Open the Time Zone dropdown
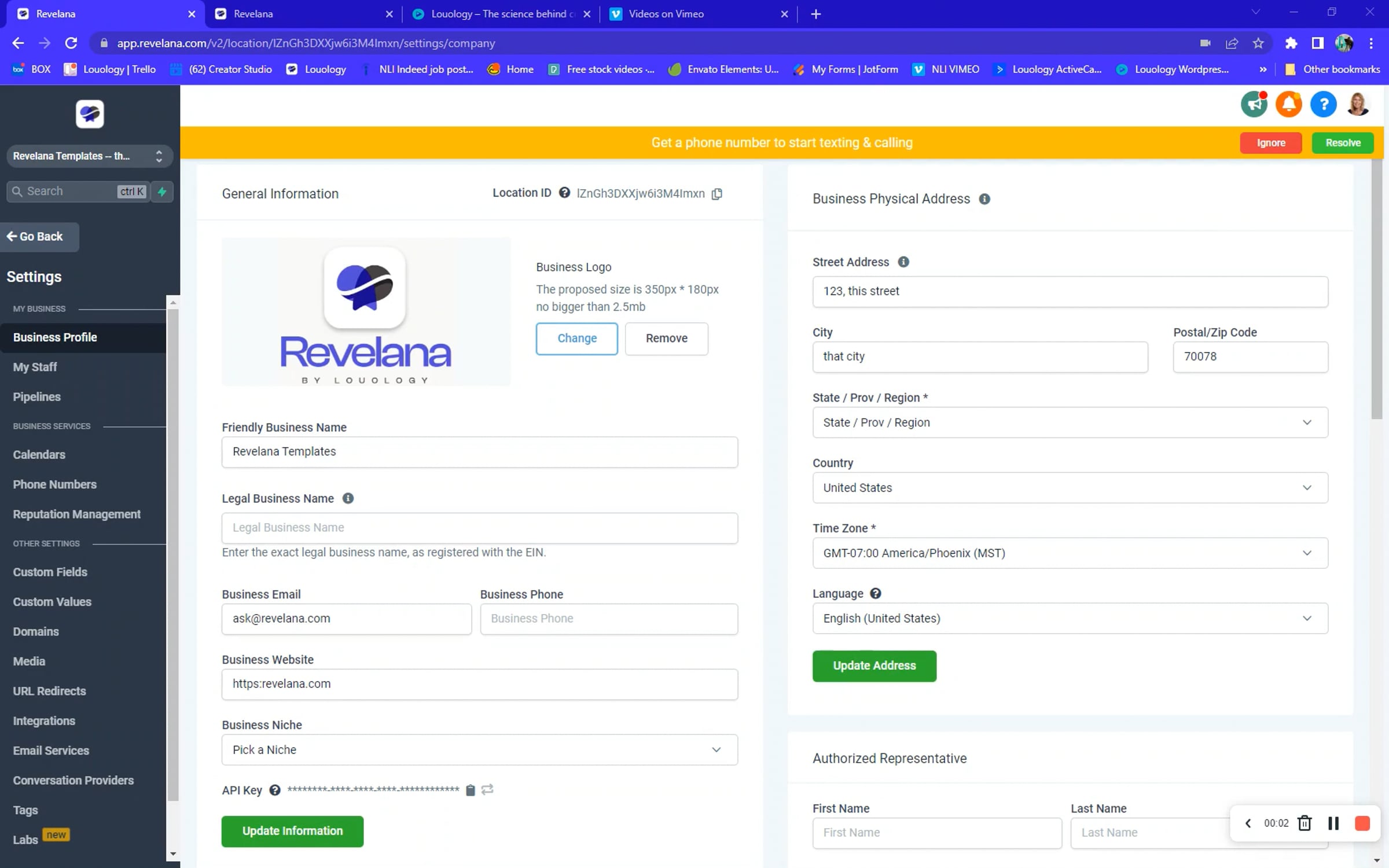Screen dimensions: 1389x868 [1070, 553]
